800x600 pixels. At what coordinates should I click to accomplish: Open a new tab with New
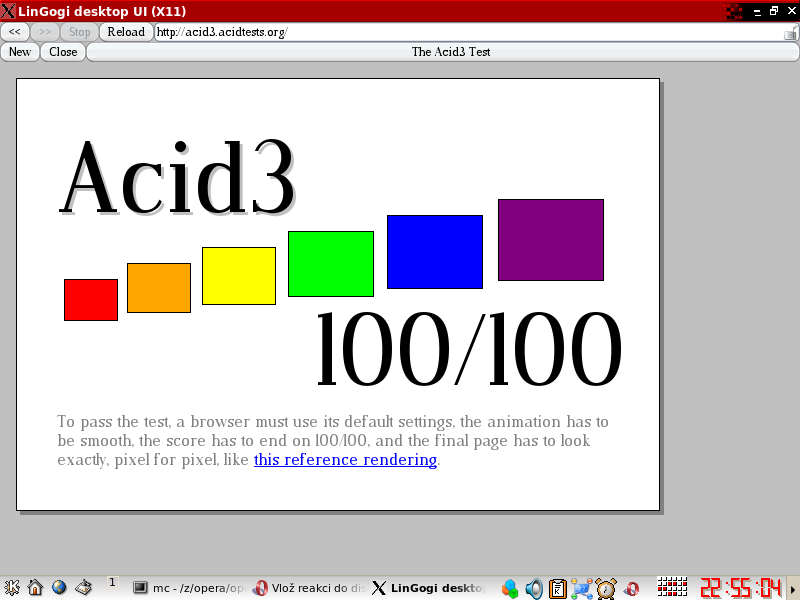pos(20,52)
